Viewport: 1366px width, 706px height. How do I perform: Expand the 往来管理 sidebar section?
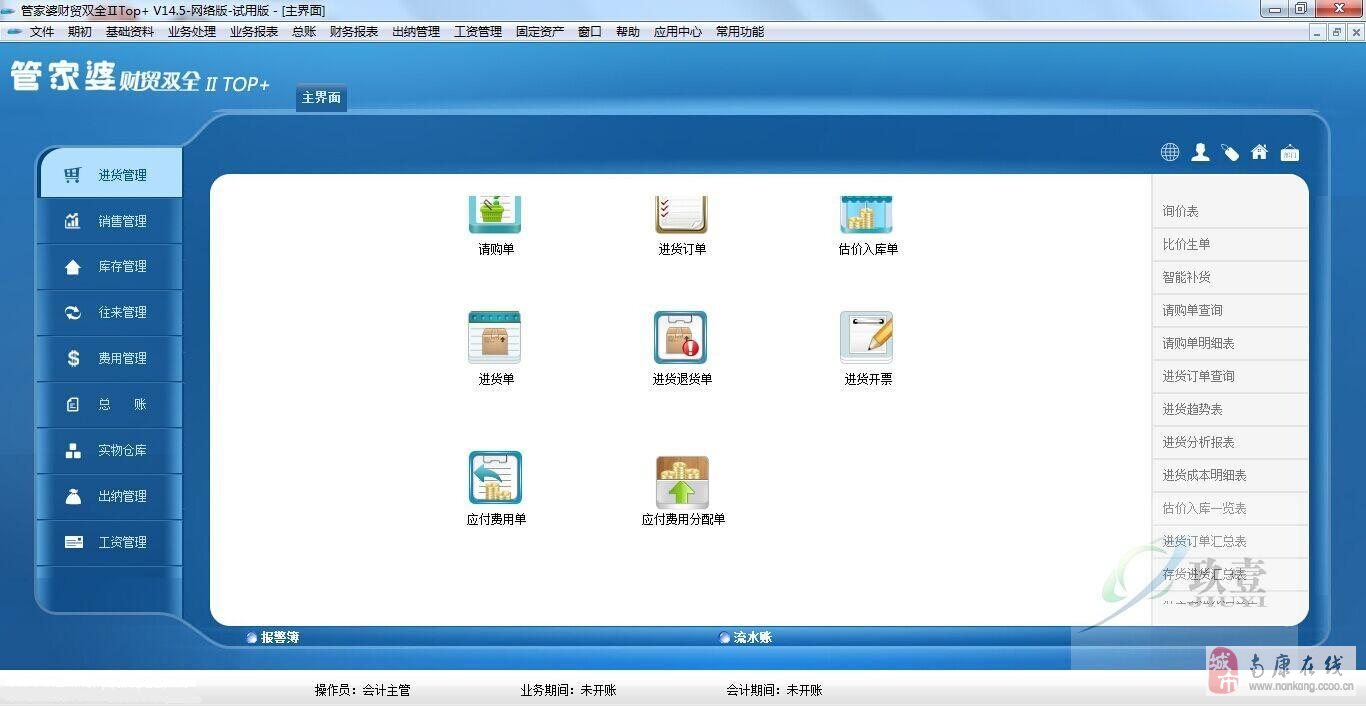tap(109, 312)
